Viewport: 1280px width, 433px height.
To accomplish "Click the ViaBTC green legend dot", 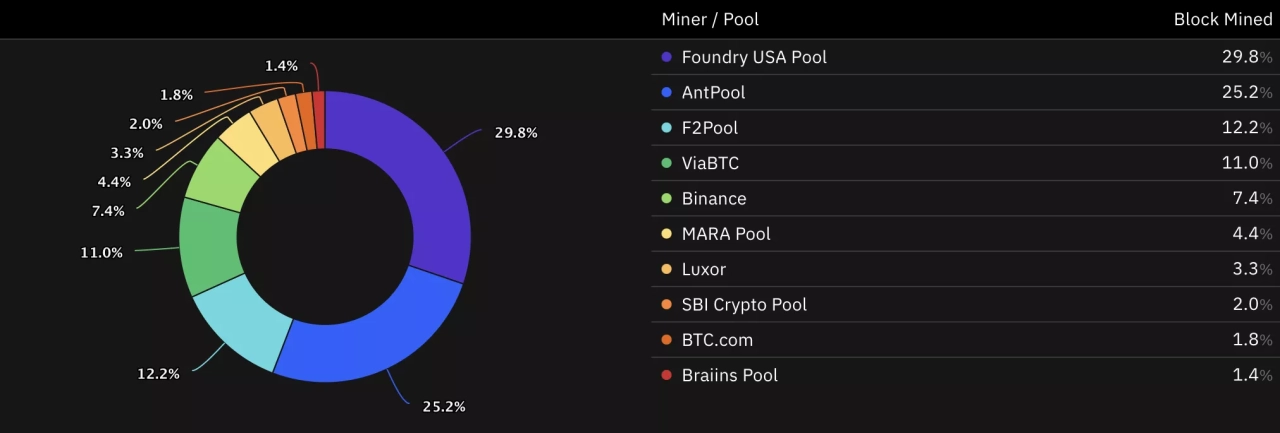I will point(667,163).
